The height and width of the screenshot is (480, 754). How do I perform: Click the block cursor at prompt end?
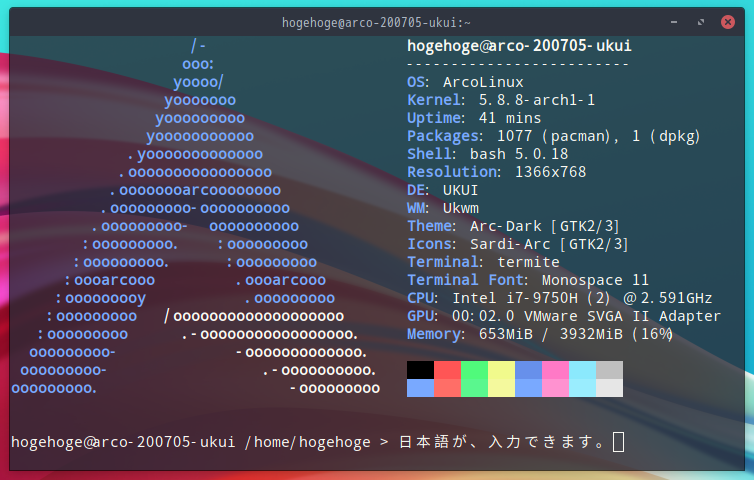[618, 442]
